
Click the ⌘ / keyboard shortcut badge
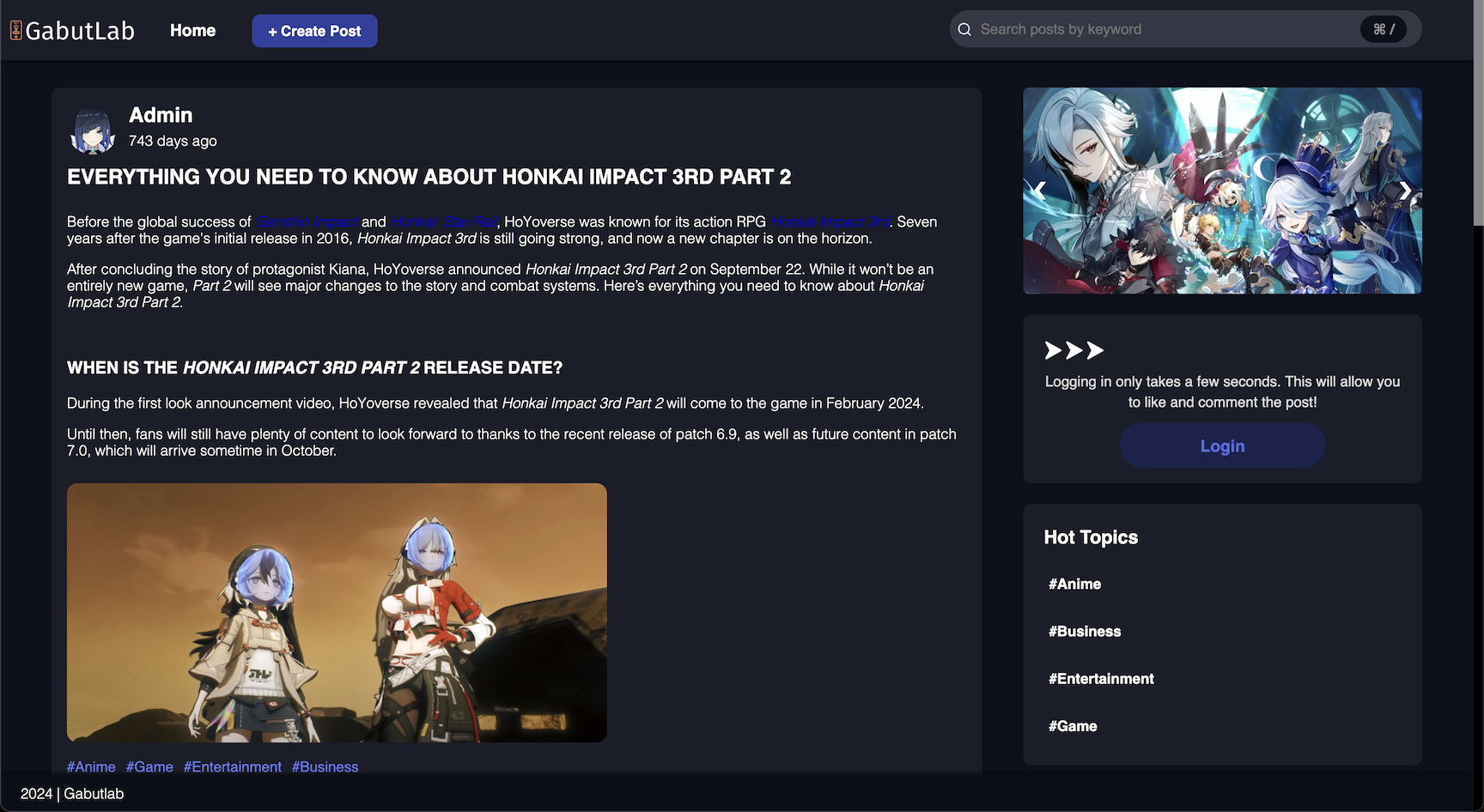pos(1384,29)
